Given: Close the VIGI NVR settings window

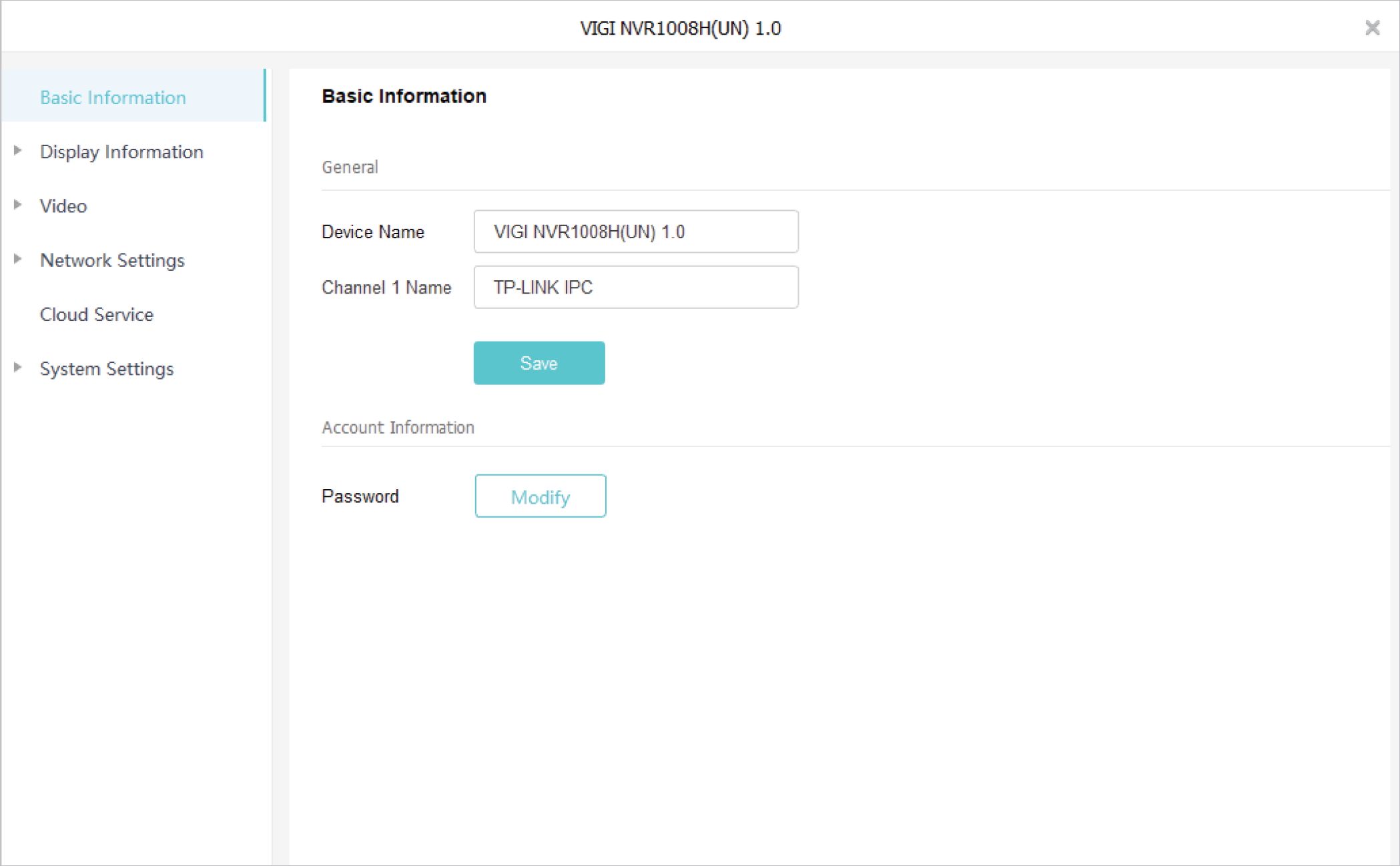Looking at the screenshot, I should [x=1372, y=27].
